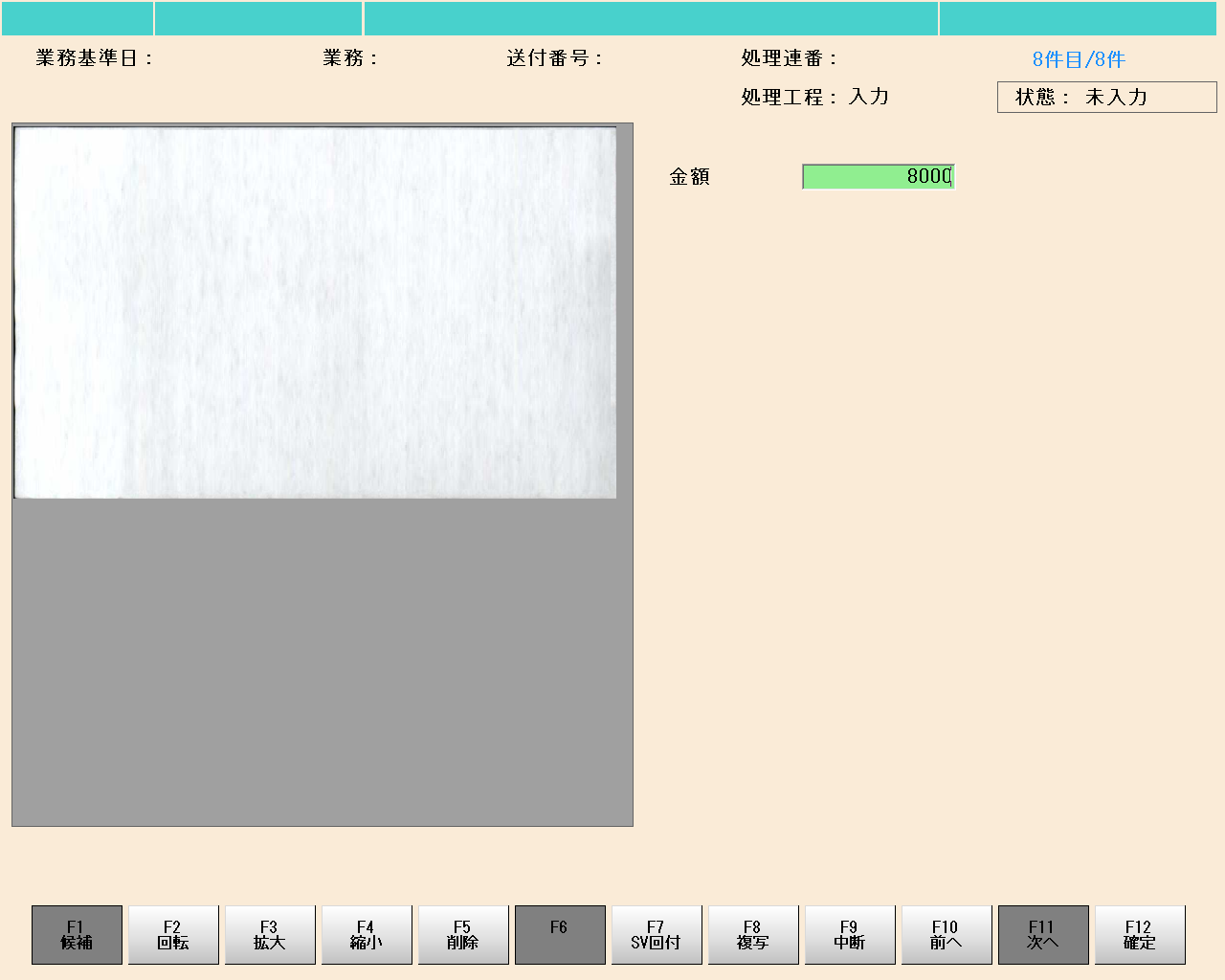Send to supervisor with F7 SV回付
1225x980 pixels.
(x=657, y=934)
